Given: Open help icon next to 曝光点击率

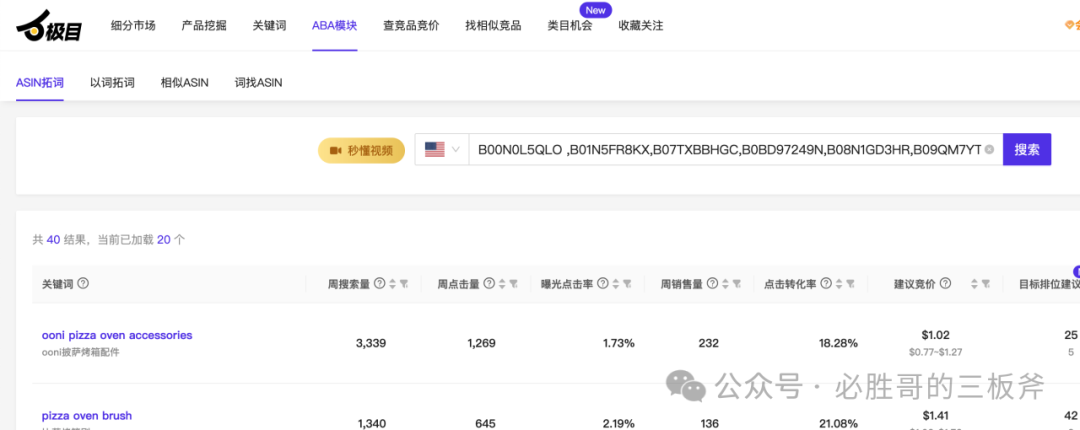Looking at the screenshot, I should point(603,283).
